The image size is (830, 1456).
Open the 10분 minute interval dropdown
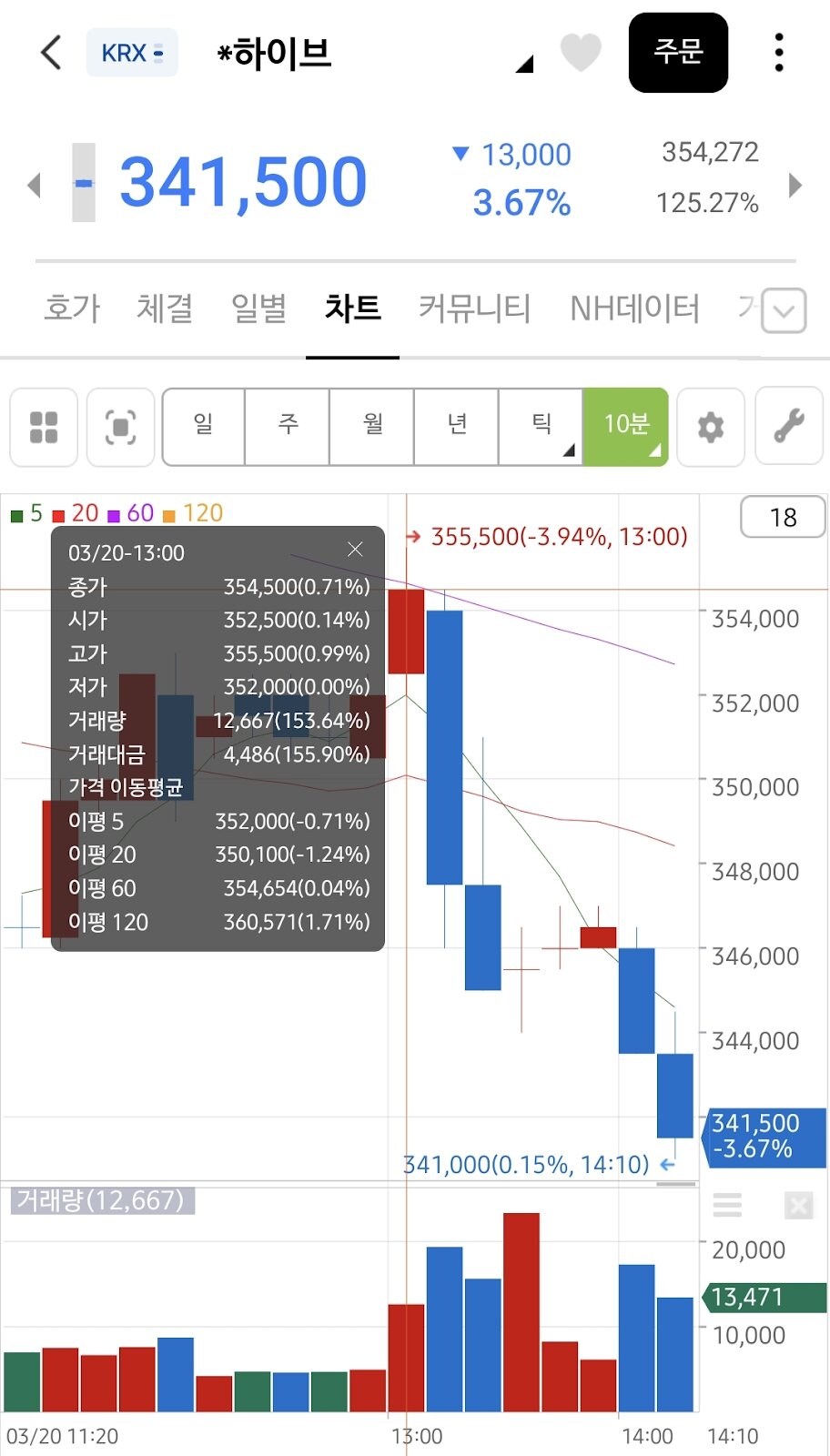[626, 427]
